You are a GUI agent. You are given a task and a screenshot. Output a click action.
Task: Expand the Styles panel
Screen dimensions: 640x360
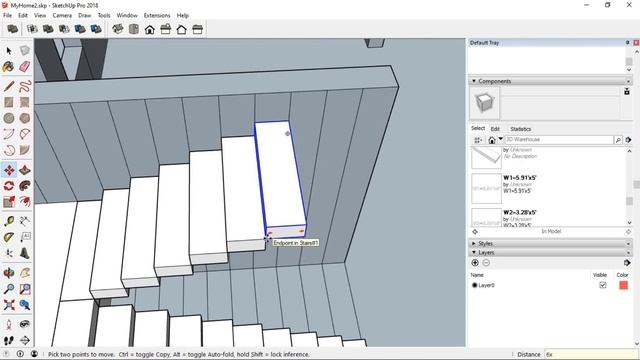tap(474, 243)
